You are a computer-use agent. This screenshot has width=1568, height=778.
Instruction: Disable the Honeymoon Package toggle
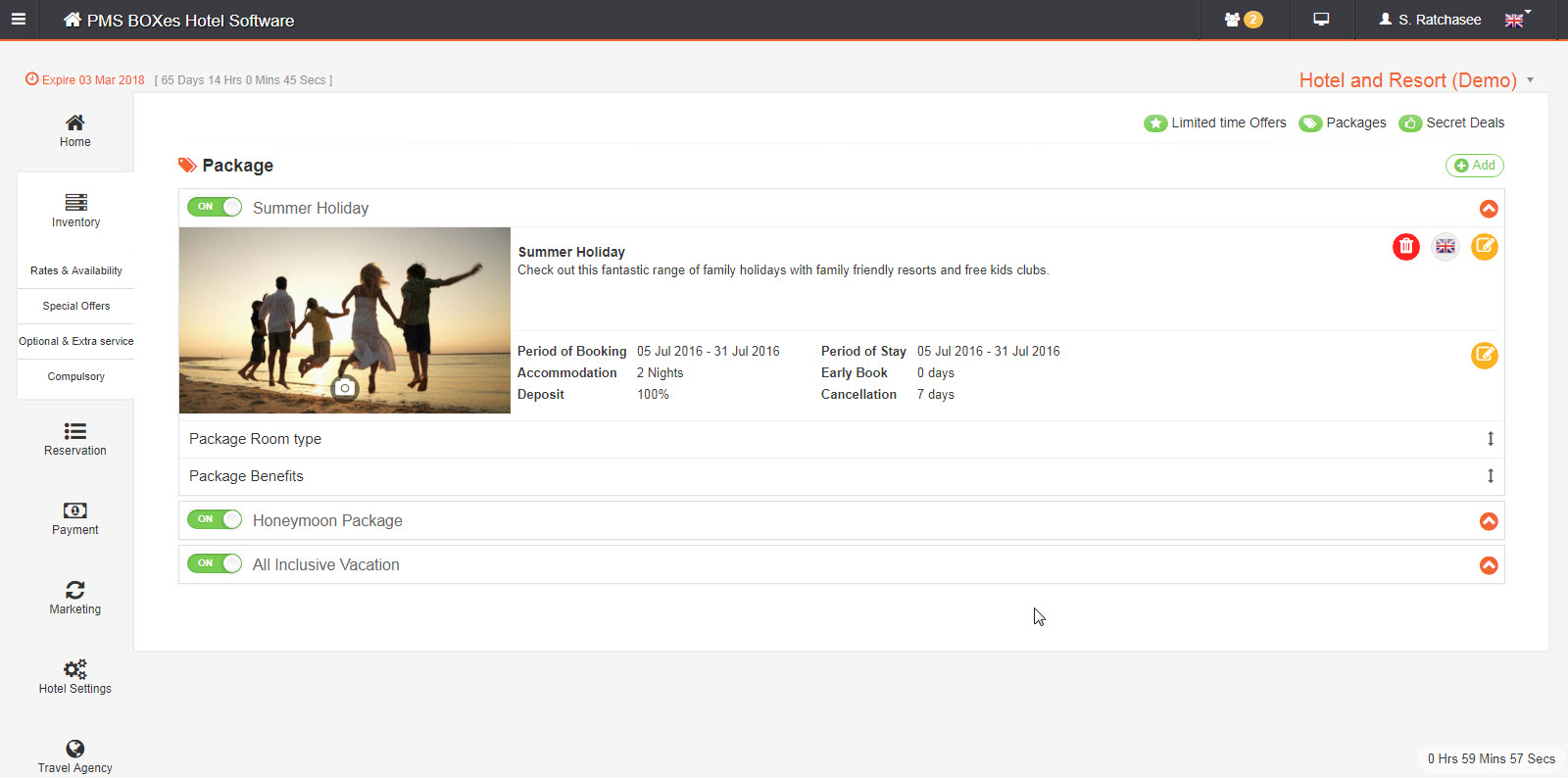click(x=215, y=519)
